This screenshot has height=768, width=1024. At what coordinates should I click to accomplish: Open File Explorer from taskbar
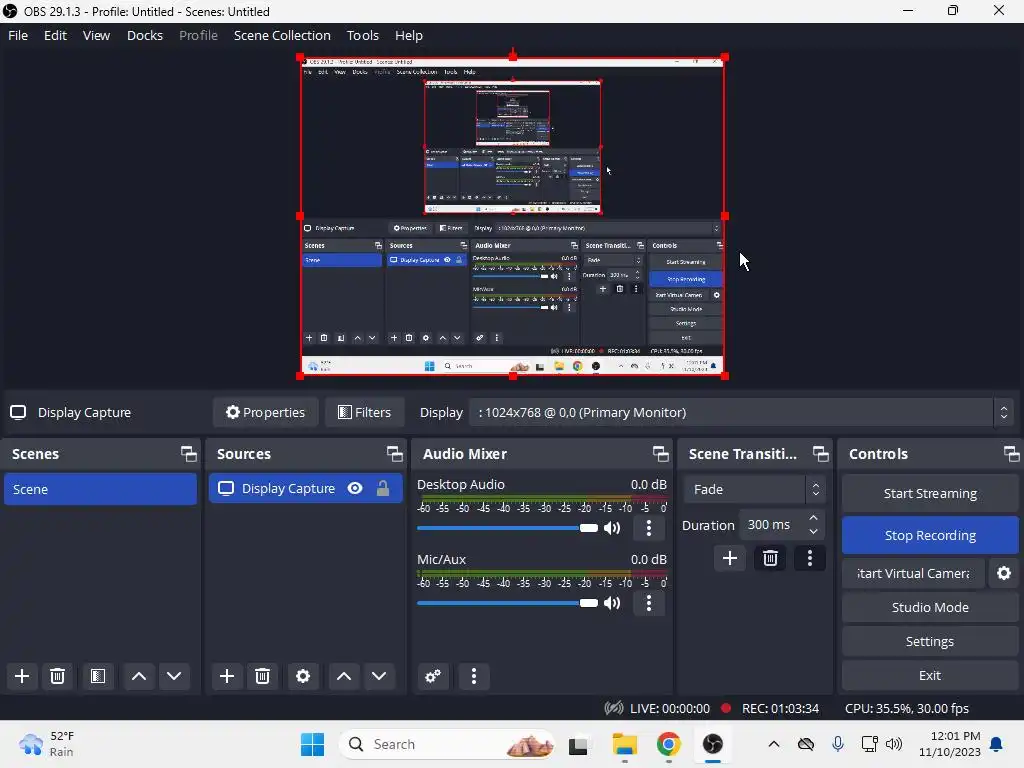[624, 744]
